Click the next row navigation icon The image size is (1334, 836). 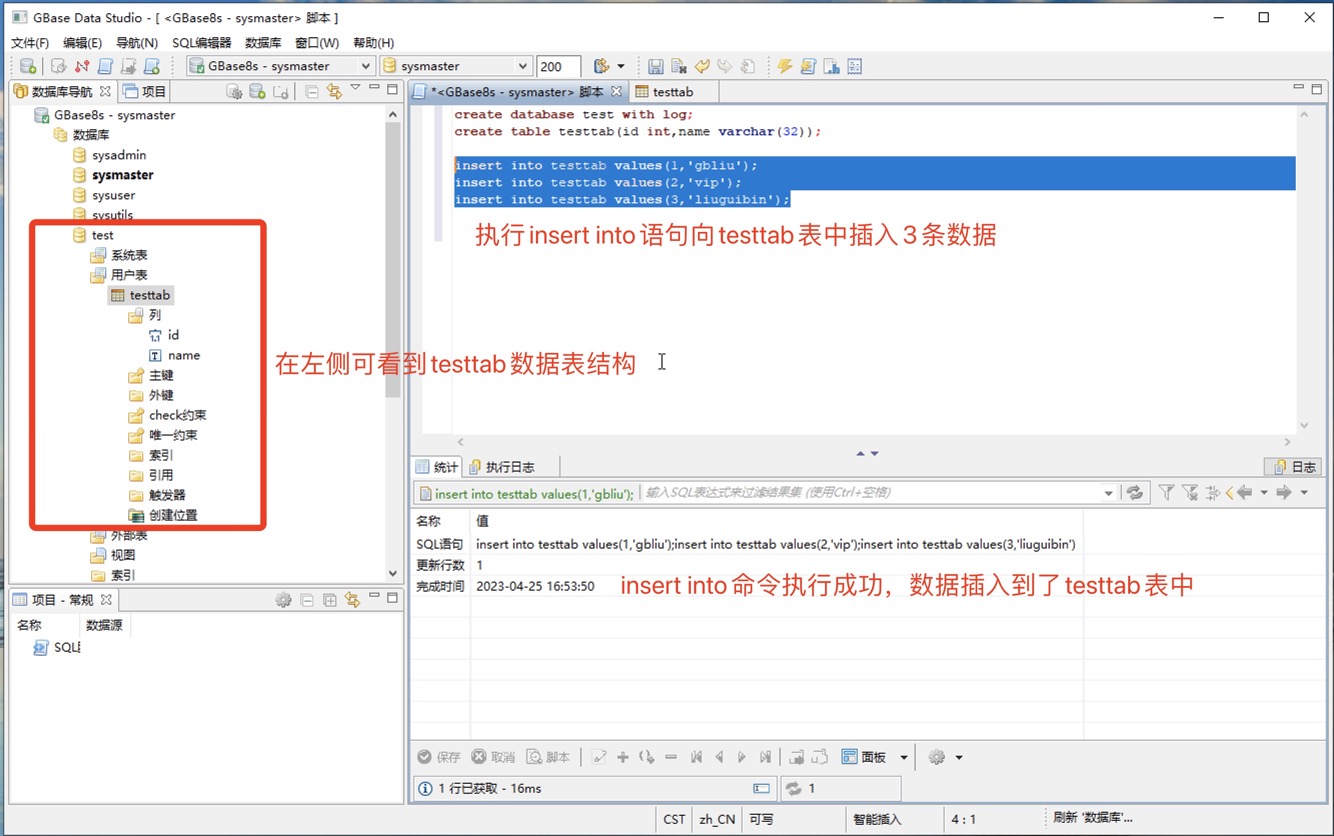point(742,757)
